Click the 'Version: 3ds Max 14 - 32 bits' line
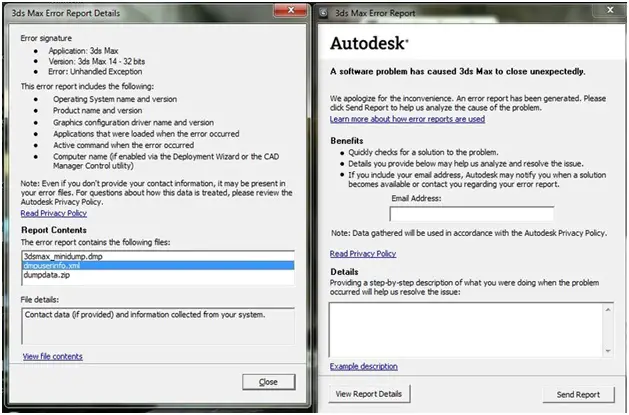The width and height of the screenshot is (629, 415). click(x=97, y=61)
